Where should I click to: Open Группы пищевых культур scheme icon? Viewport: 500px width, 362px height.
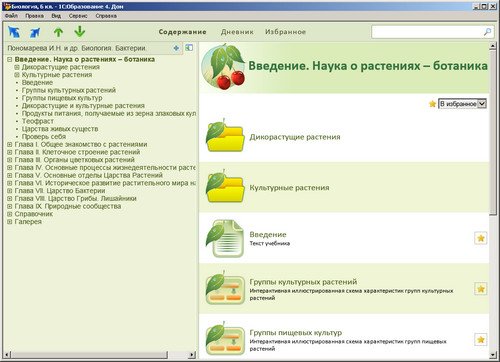pyautogui.click(x=225, y=339)
